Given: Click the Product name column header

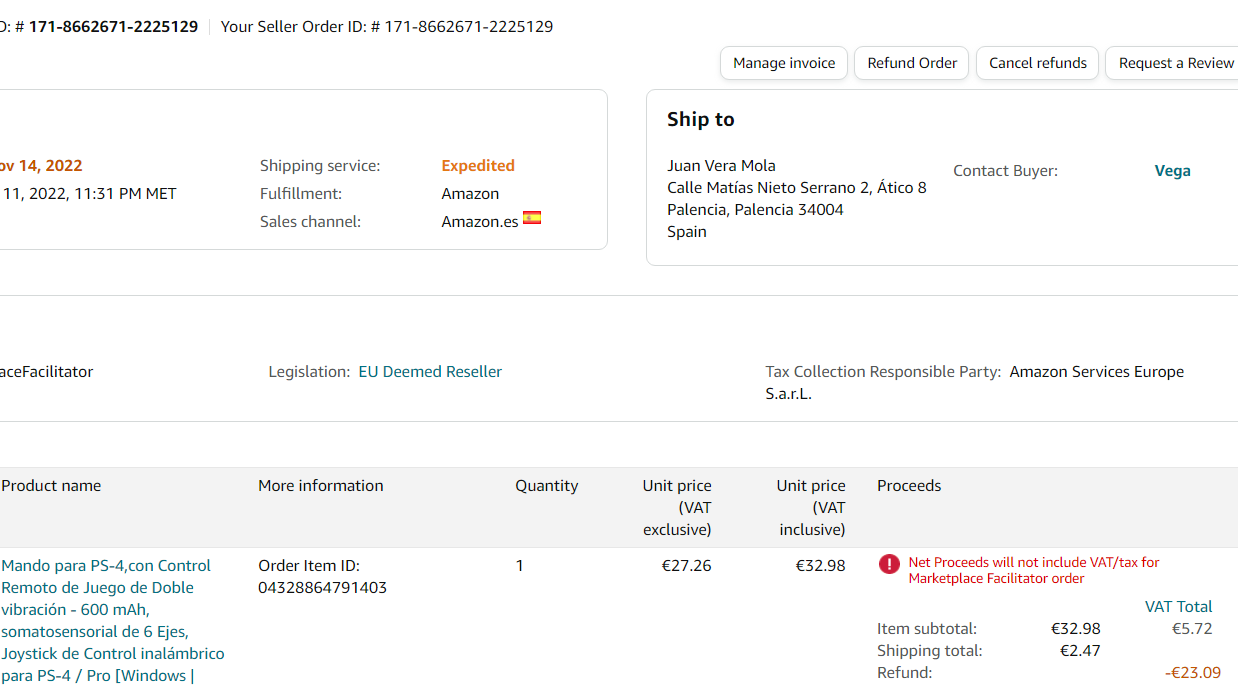Looking at the screenshot, I should (51, 486).
